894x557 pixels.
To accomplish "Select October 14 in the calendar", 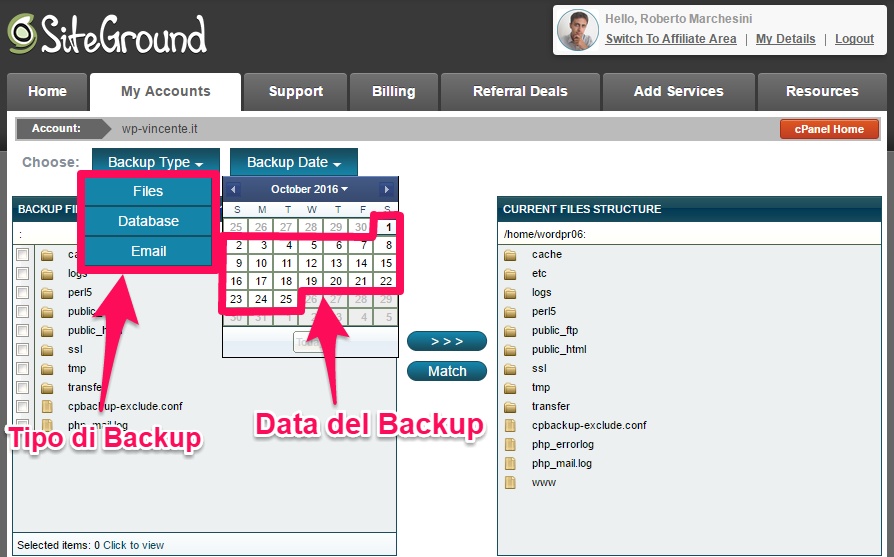I will tap(361, 263).
